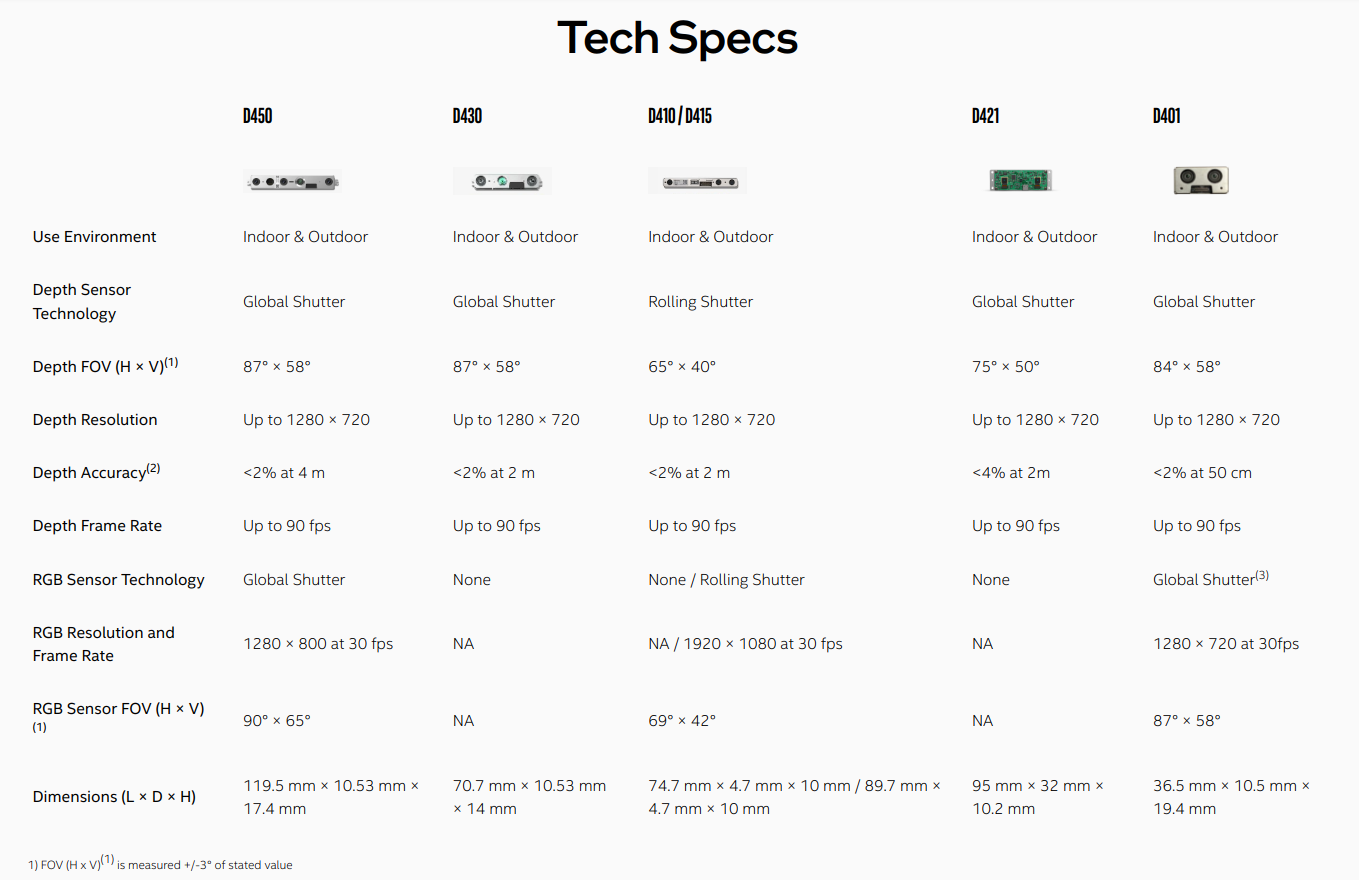The image size is (1359, 880).
Task: Click the Dimensions (L × D × H) label
Action: (x=114, y=797)
